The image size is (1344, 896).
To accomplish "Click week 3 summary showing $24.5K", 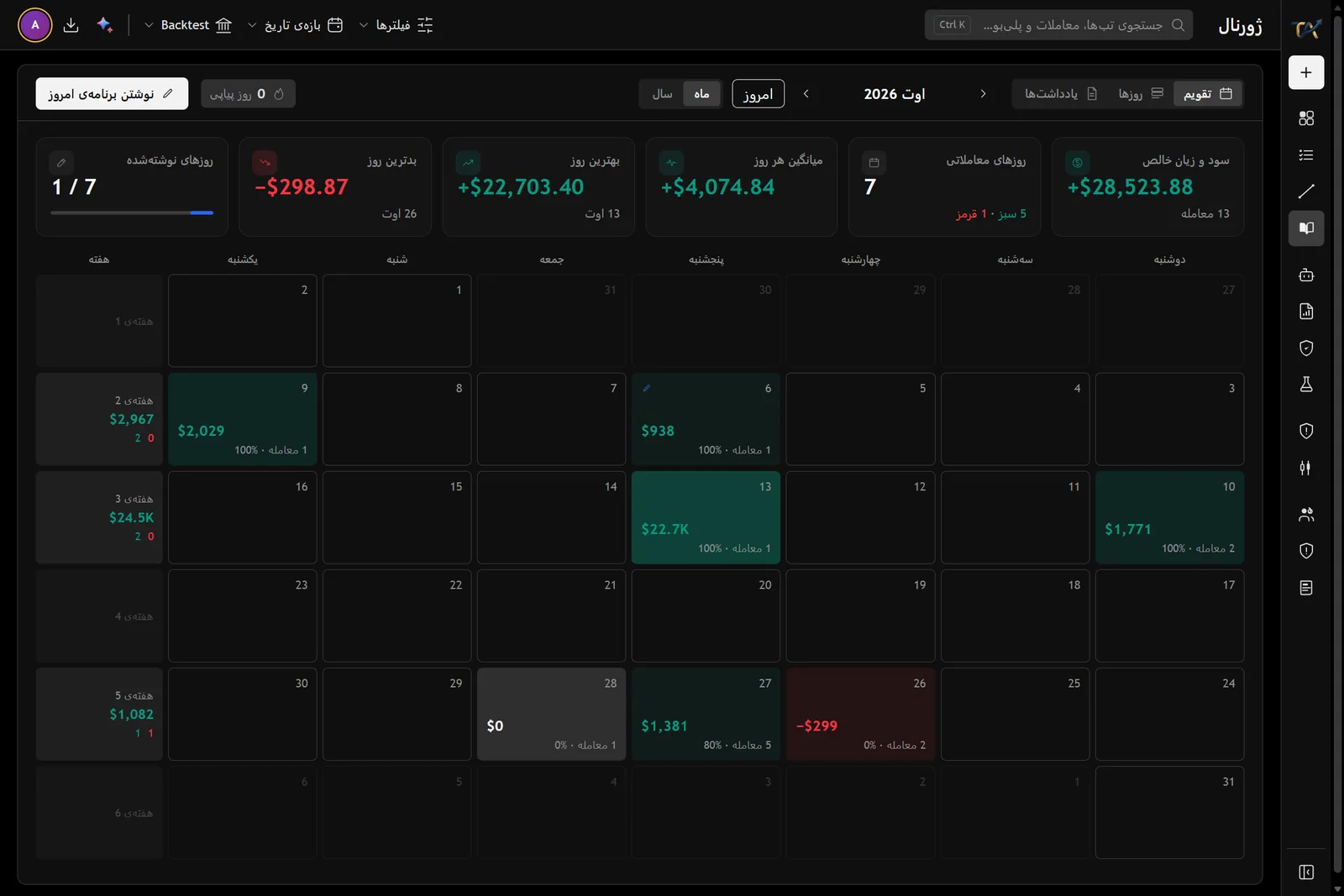I will click(99, 517).
